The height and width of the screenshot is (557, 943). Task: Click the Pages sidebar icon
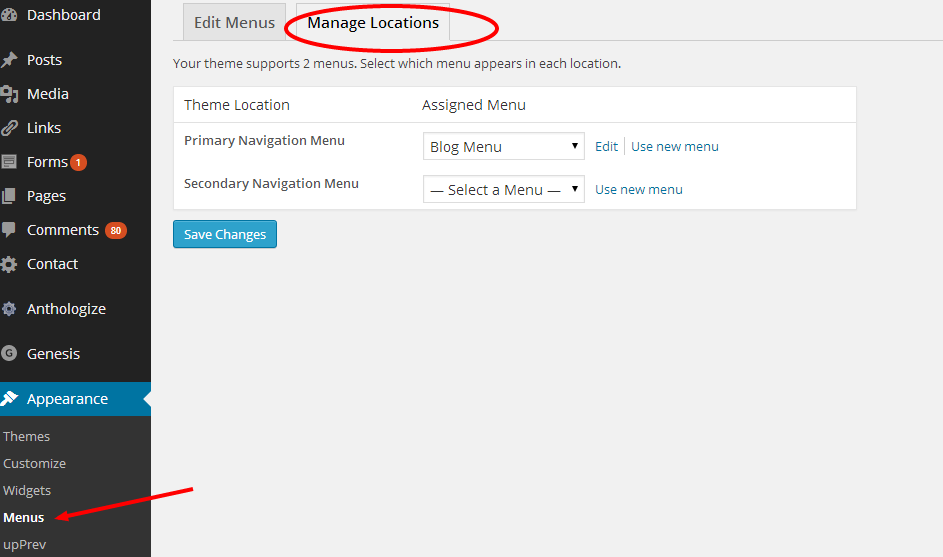coord(9,196)
